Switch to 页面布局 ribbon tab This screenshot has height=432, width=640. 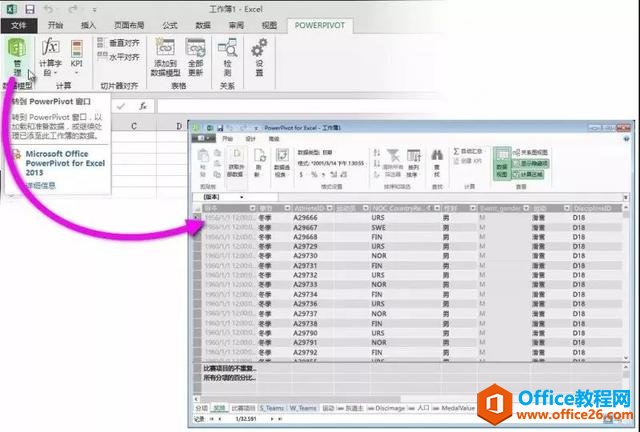pyautogui.click(x=129, y=25)
